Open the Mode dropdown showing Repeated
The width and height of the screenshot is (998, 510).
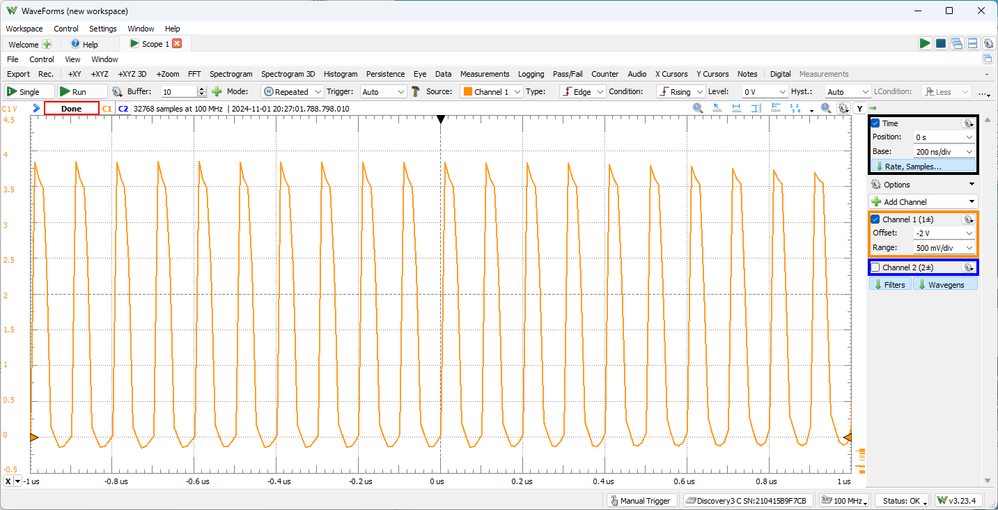292,92
